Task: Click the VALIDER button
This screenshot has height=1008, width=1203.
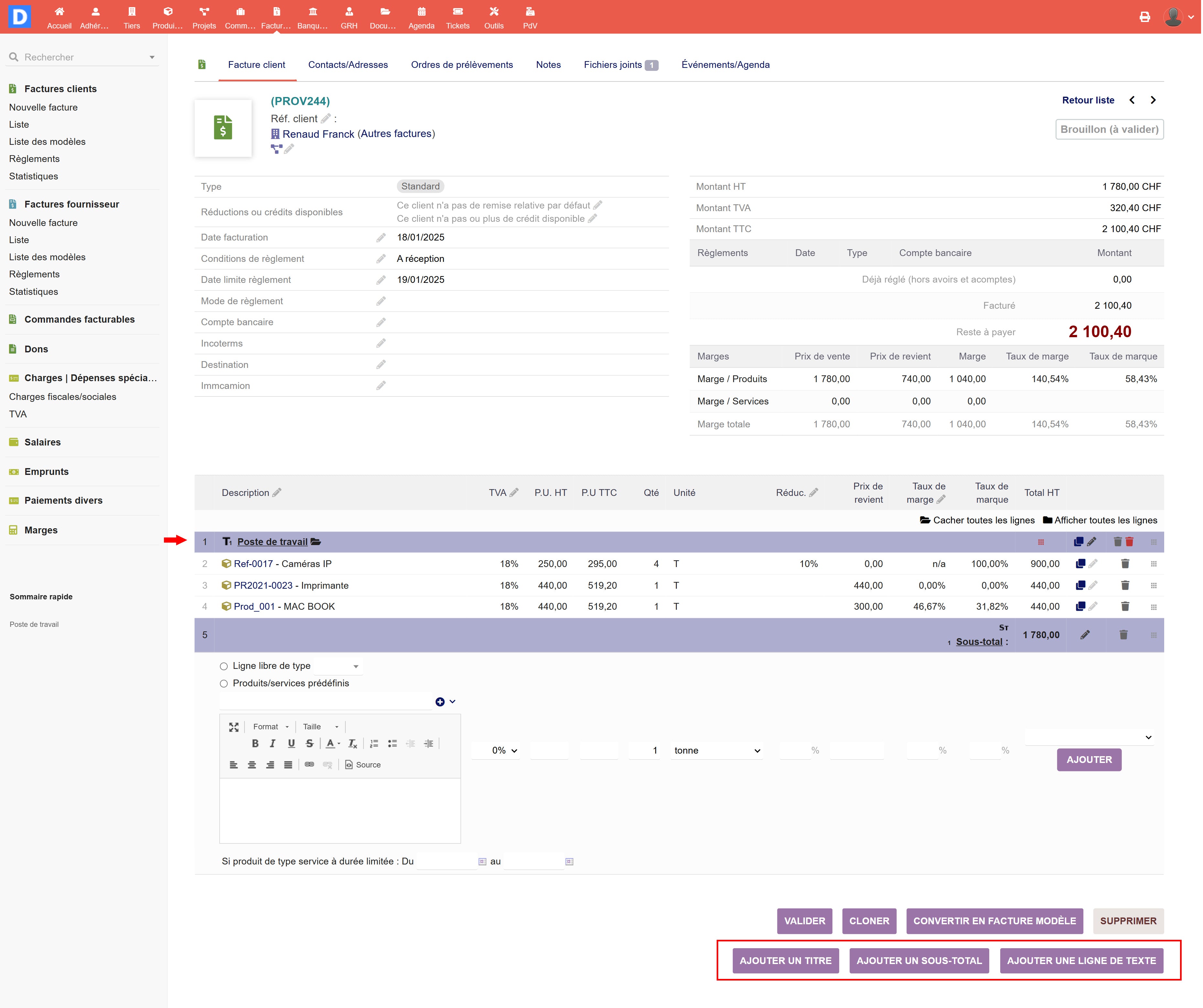Action: click(x=804, y=921)
